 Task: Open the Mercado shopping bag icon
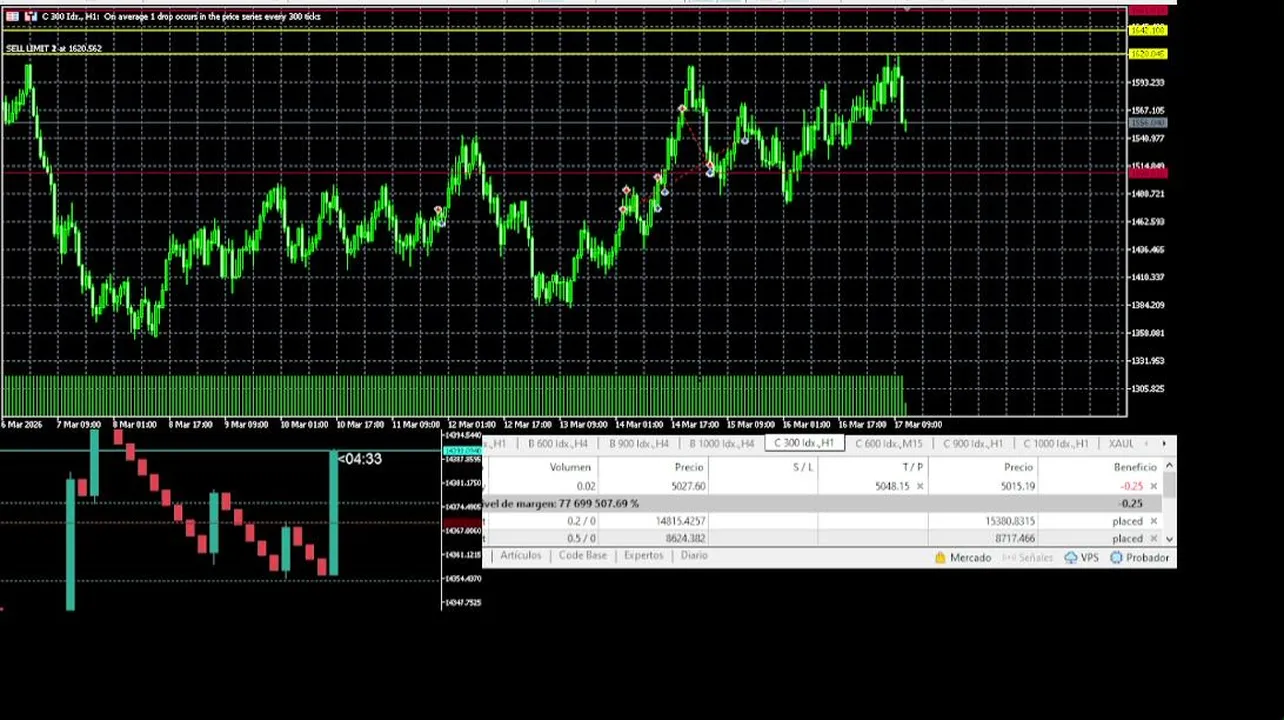[940, 558]
